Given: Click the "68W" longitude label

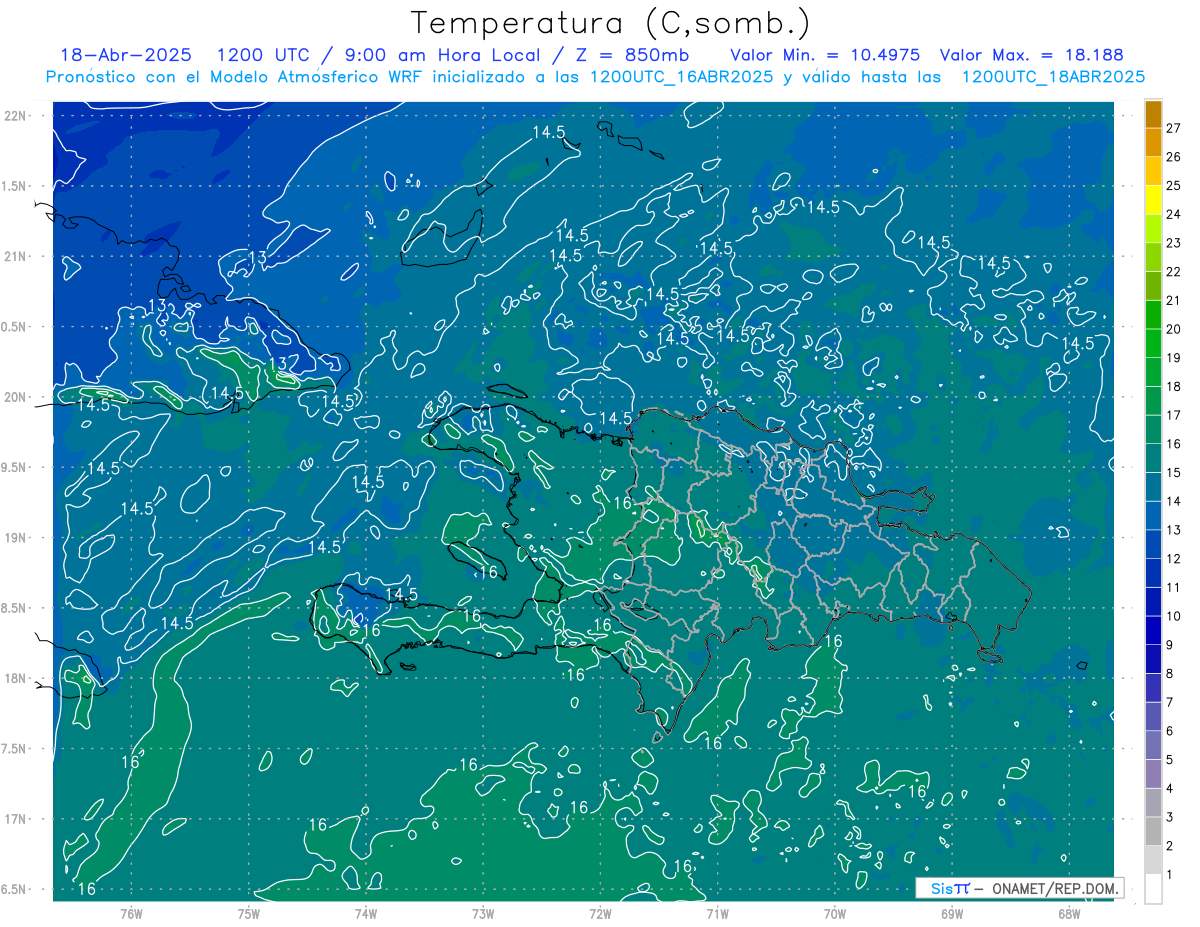Looking at the screenshot, I should [1069, 914].
